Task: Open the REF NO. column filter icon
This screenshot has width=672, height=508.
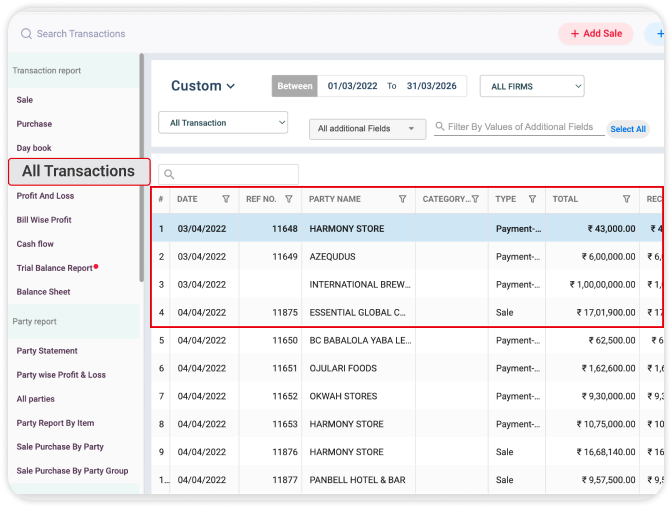Action: coord(289,199)
